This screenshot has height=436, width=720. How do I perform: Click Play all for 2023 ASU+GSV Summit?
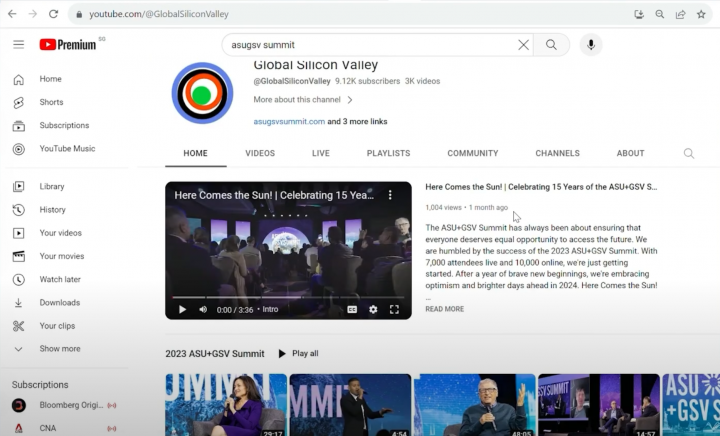pos(298,353)
